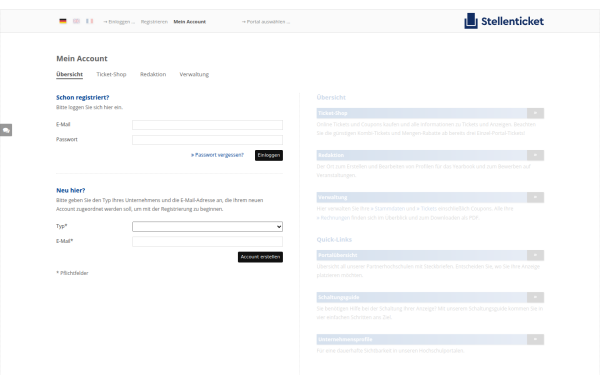Focus the login E-Mail field
Viewport: 600px width, 375px height.
click(x=207, y=125)
